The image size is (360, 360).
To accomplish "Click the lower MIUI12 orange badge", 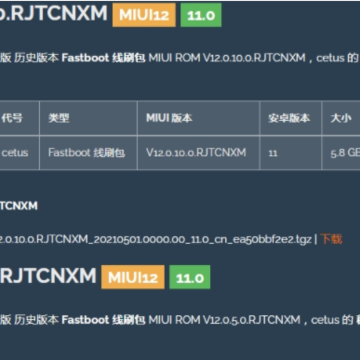I will (x=133, y=277).
